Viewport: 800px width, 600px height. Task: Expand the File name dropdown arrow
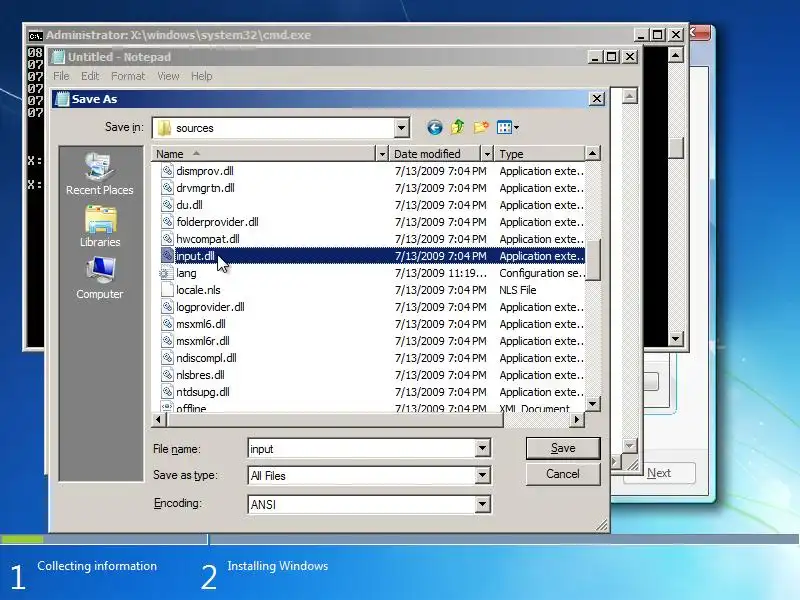(x=482, y=448)
